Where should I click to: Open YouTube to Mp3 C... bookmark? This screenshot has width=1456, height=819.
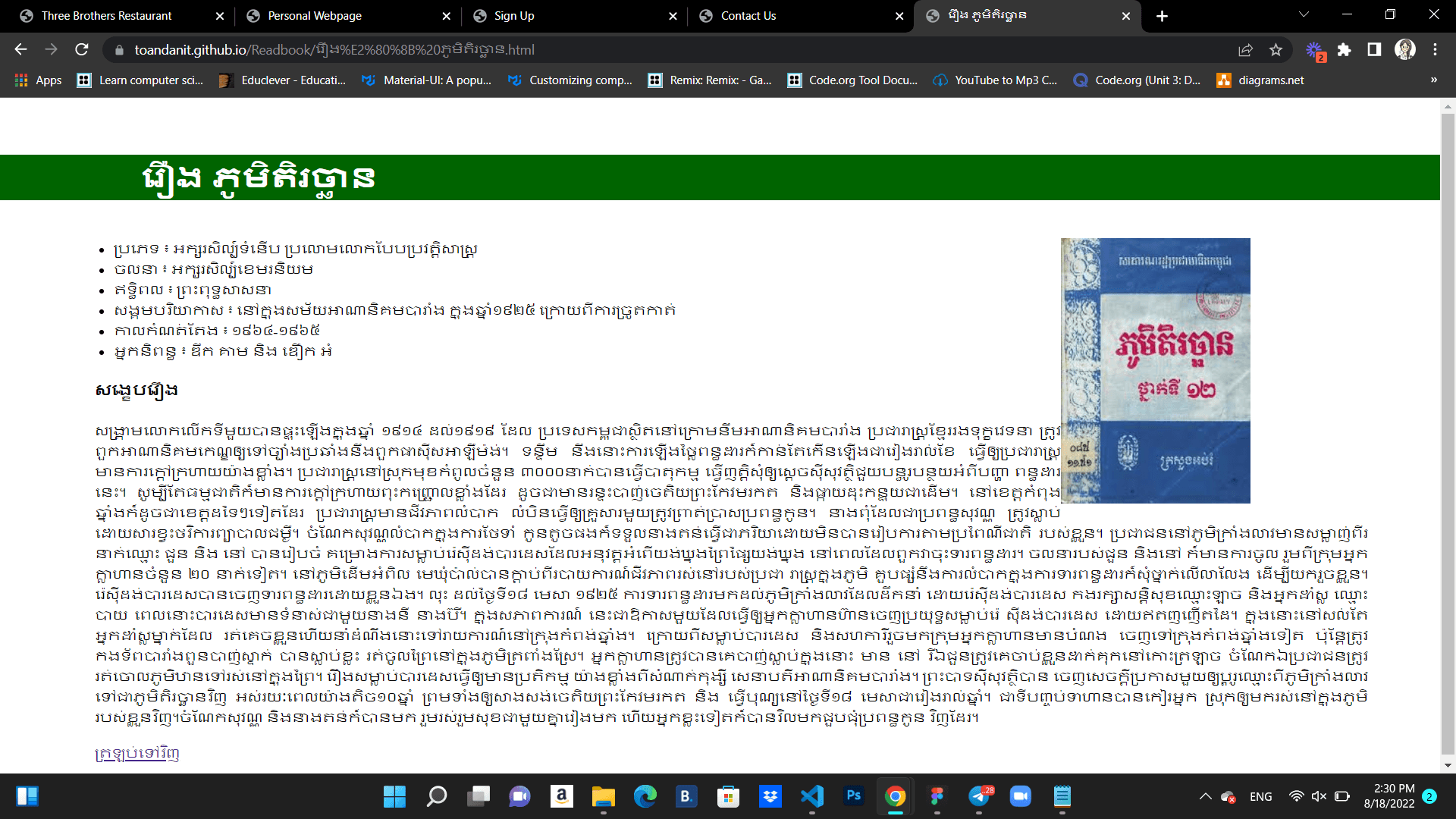pyautogui.click(x=995, y=80)
